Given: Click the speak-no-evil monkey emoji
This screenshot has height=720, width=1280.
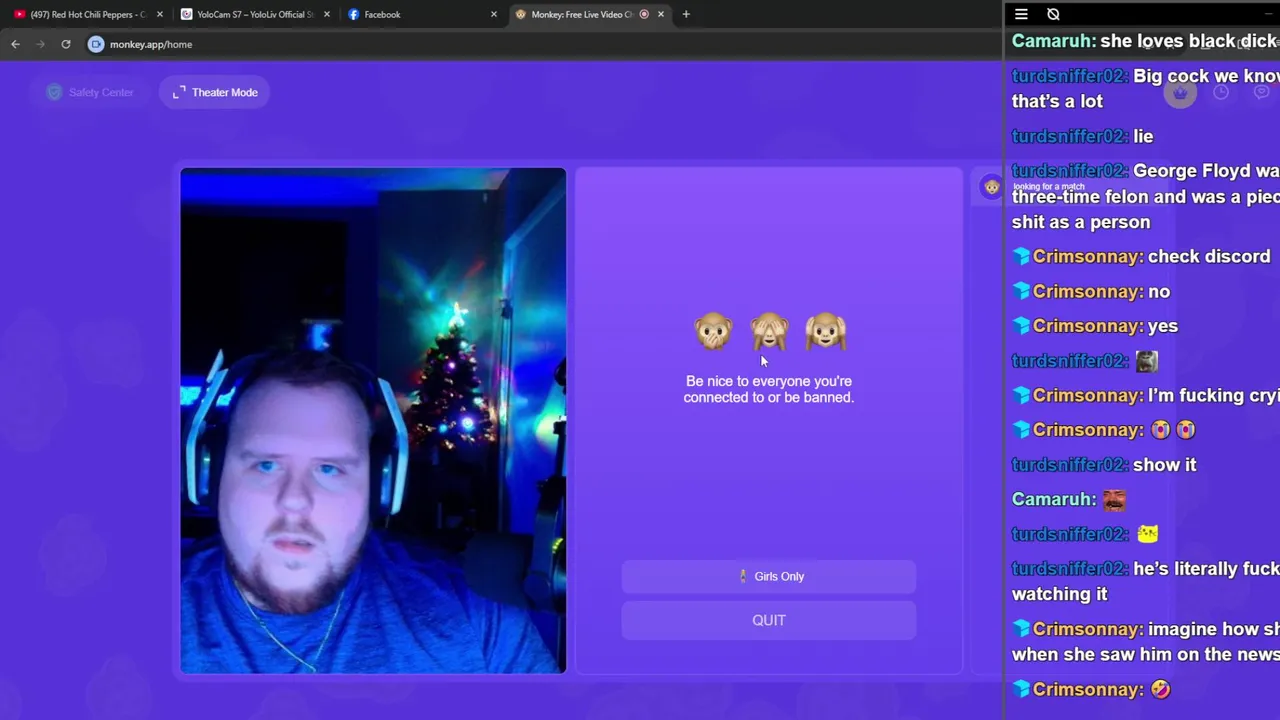Looking at the screenshot, I should click(x=713, y=331).
